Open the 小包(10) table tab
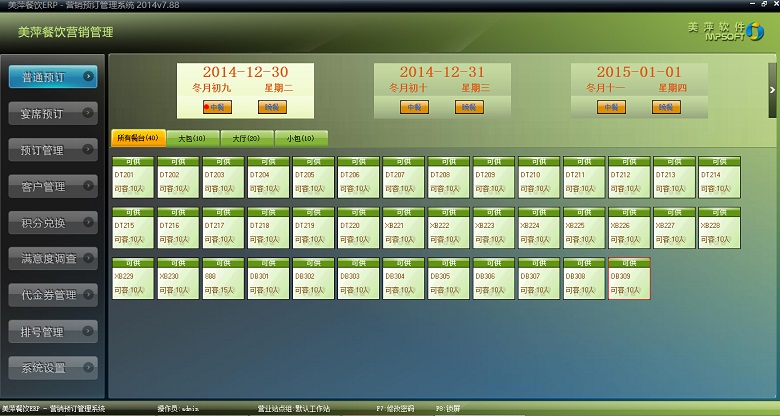Viewport: 780px width, 416px height. tap(300, 138)
